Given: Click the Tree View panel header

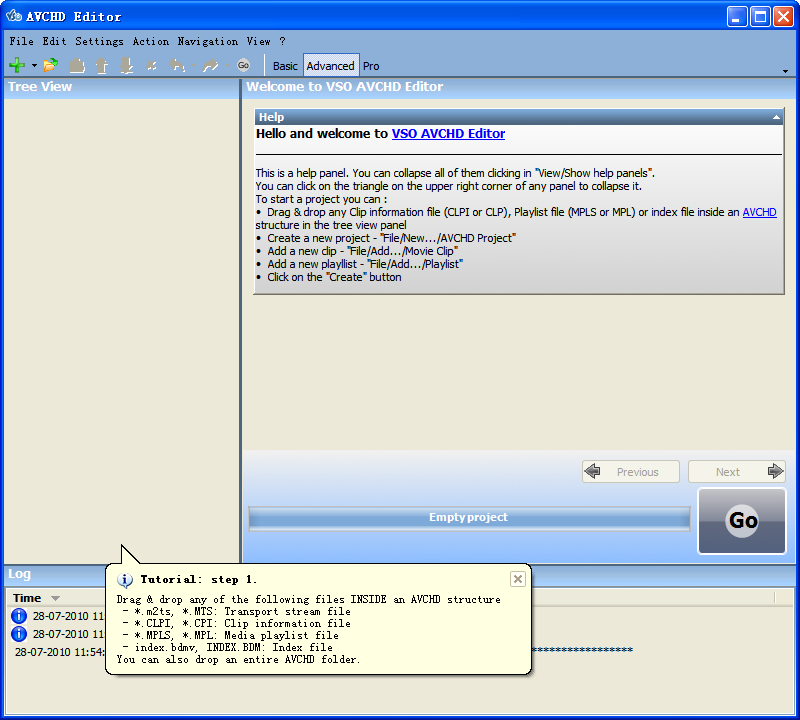Looking at the screenshot, I should (121, 87).
